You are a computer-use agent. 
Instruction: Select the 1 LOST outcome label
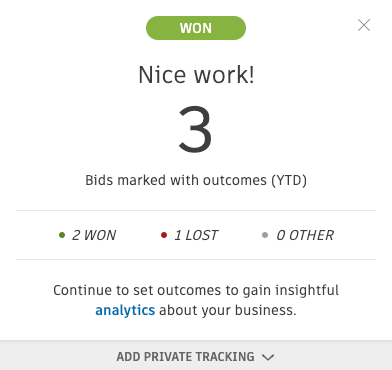196,235
